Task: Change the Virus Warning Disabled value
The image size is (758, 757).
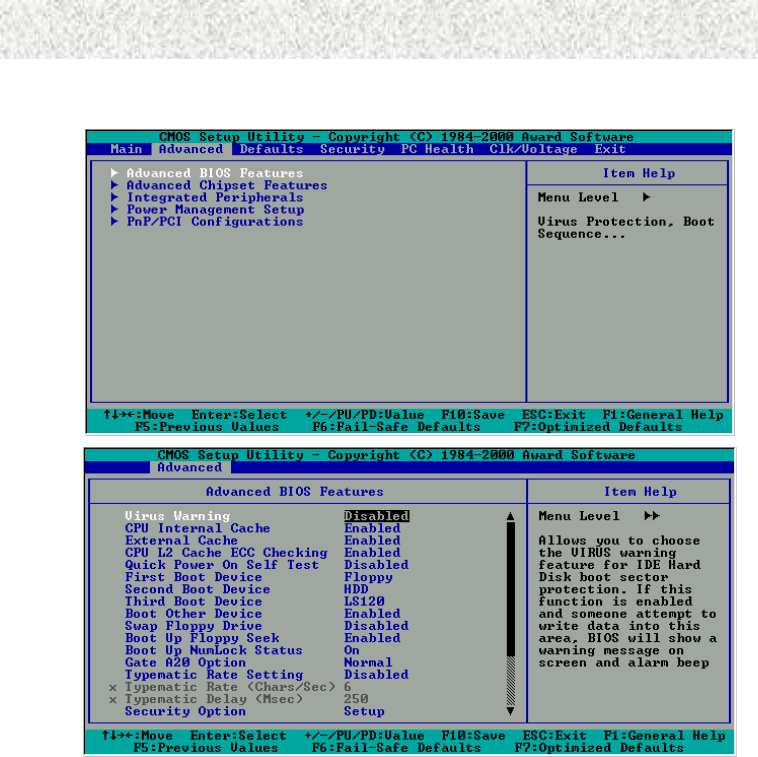Action: (377, 516)
